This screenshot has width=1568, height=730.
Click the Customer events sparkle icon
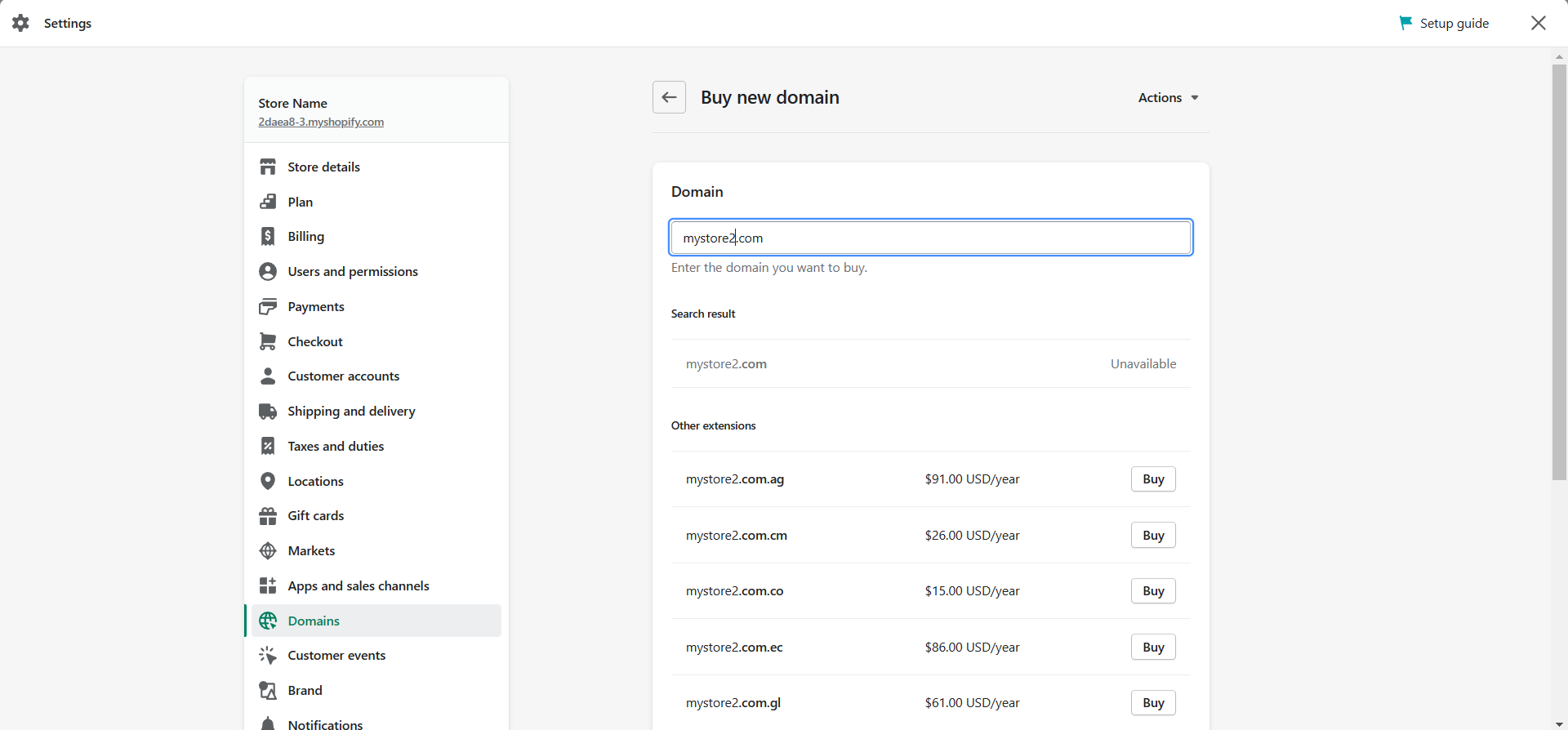coord(268,655)
